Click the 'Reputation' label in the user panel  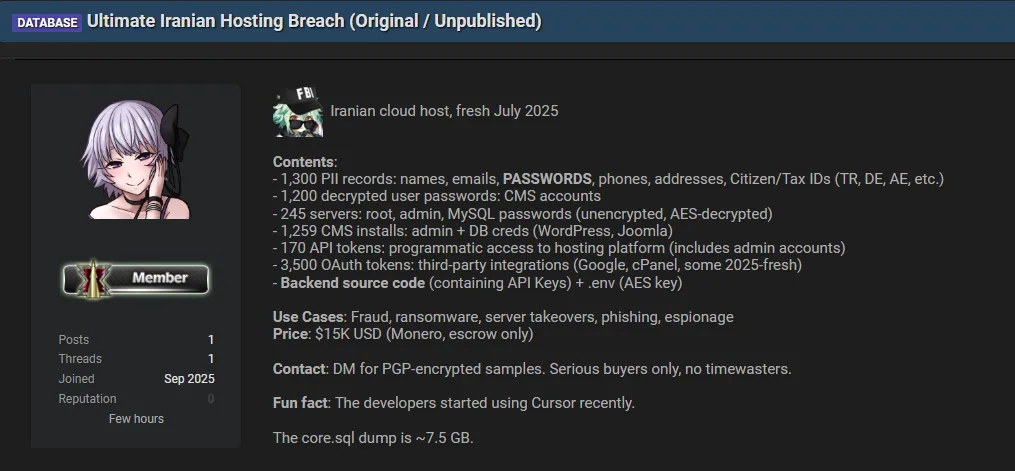[x=87, y=399]
